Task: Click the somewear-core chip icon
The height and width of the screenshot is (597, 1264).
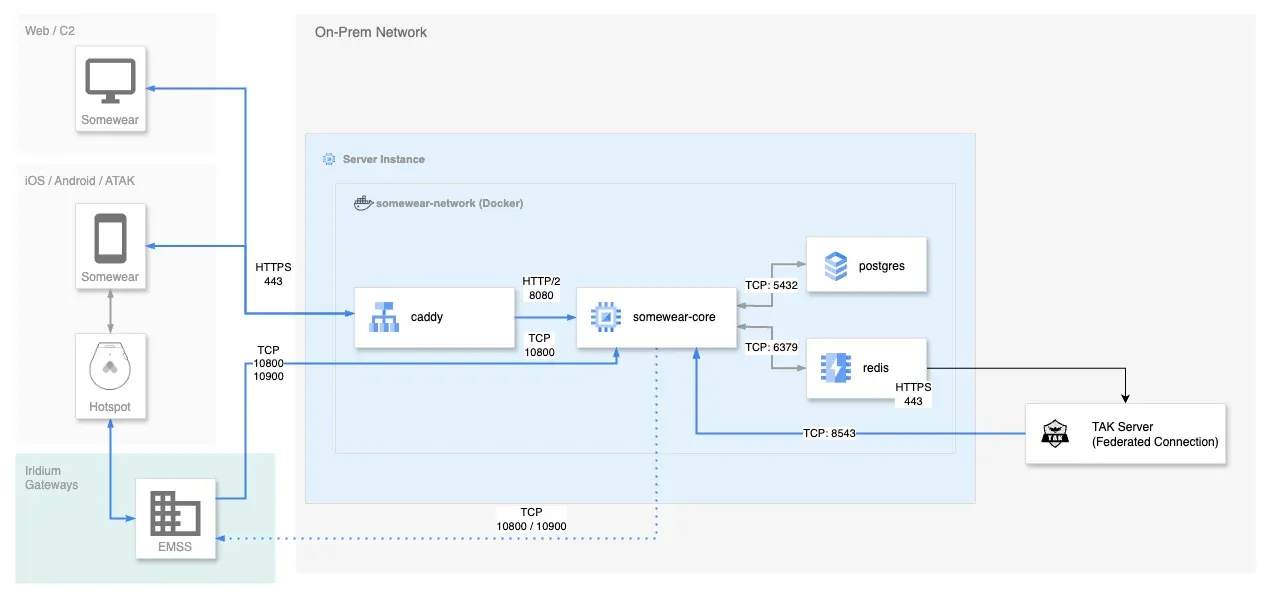Action: [x=606, y=317]
